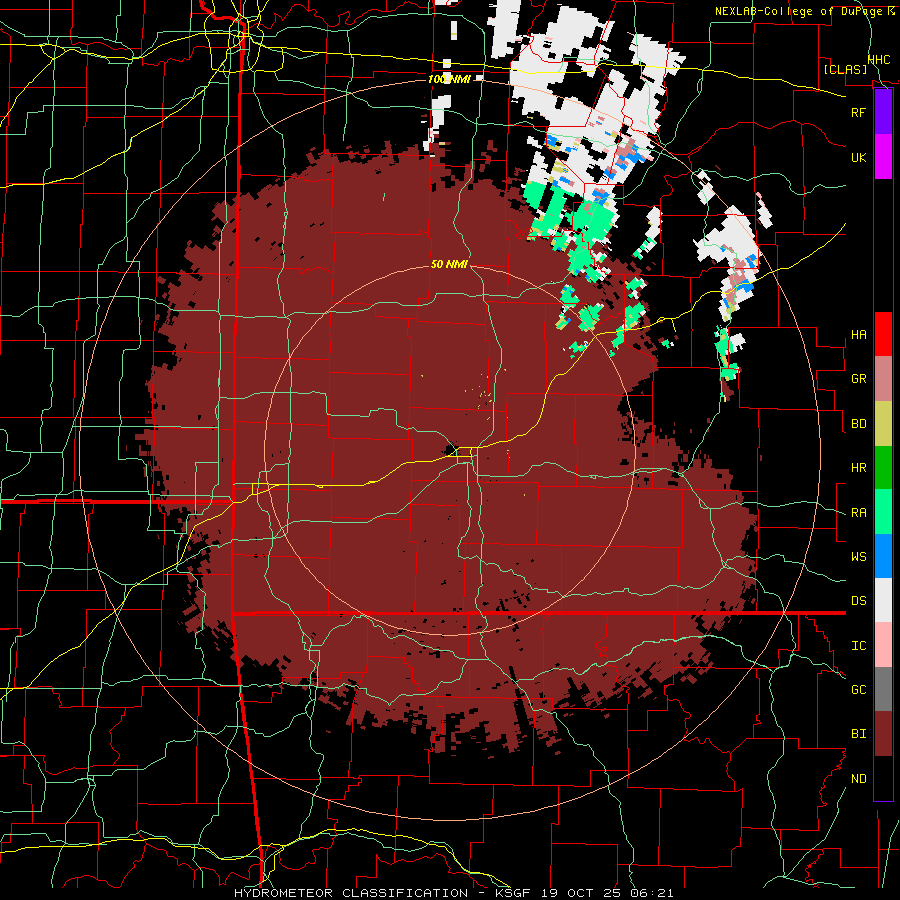
Task: Click the [CLAS] units label
Action: tap(845, 69)
